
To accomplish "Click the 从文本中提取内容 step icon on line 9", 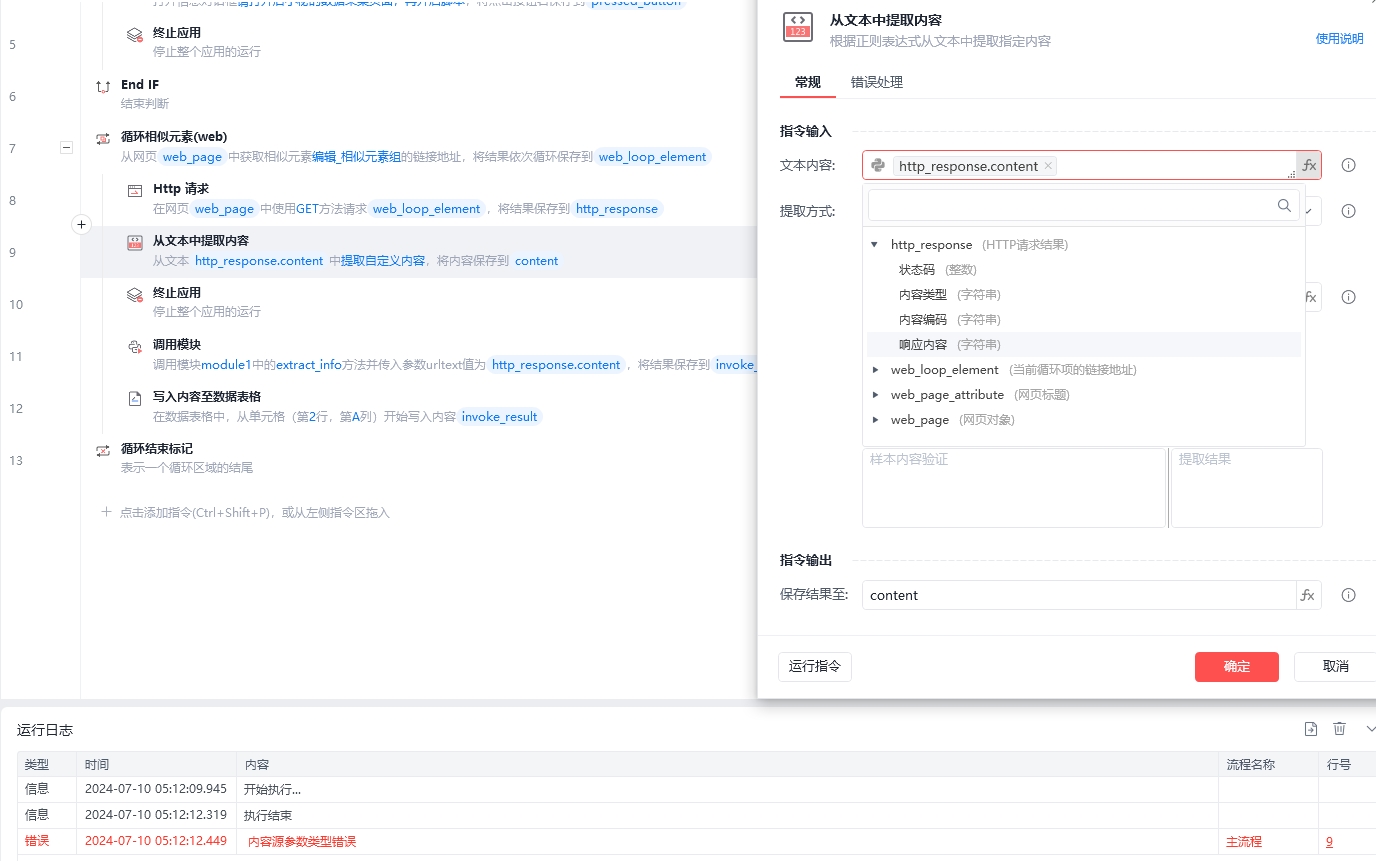I will [135, 243].
